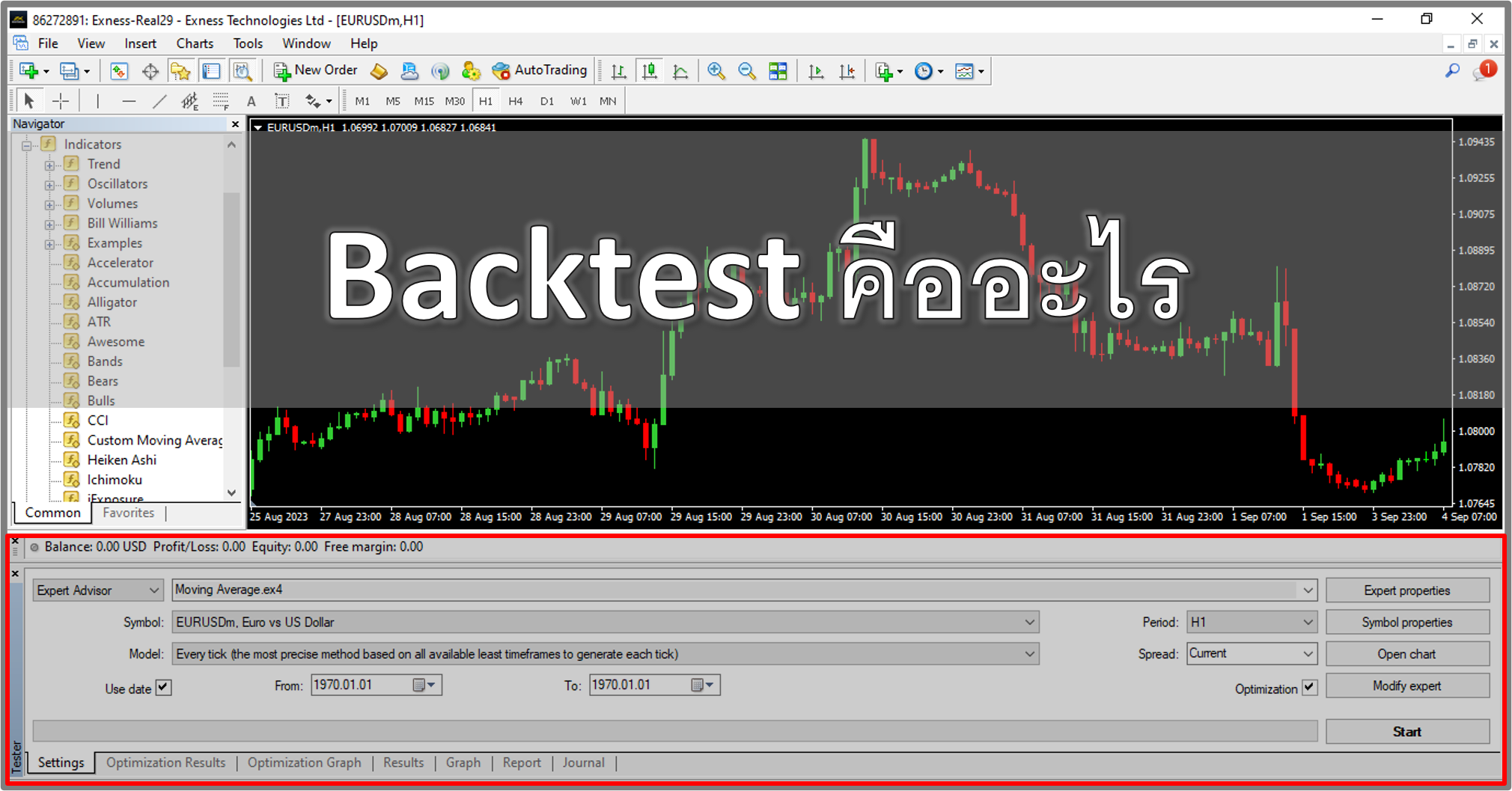The width and height of the screenshot is (1512, 791).
Task: Open the Model dropdown
Action: pyautogui.click(x=606, y=654)
